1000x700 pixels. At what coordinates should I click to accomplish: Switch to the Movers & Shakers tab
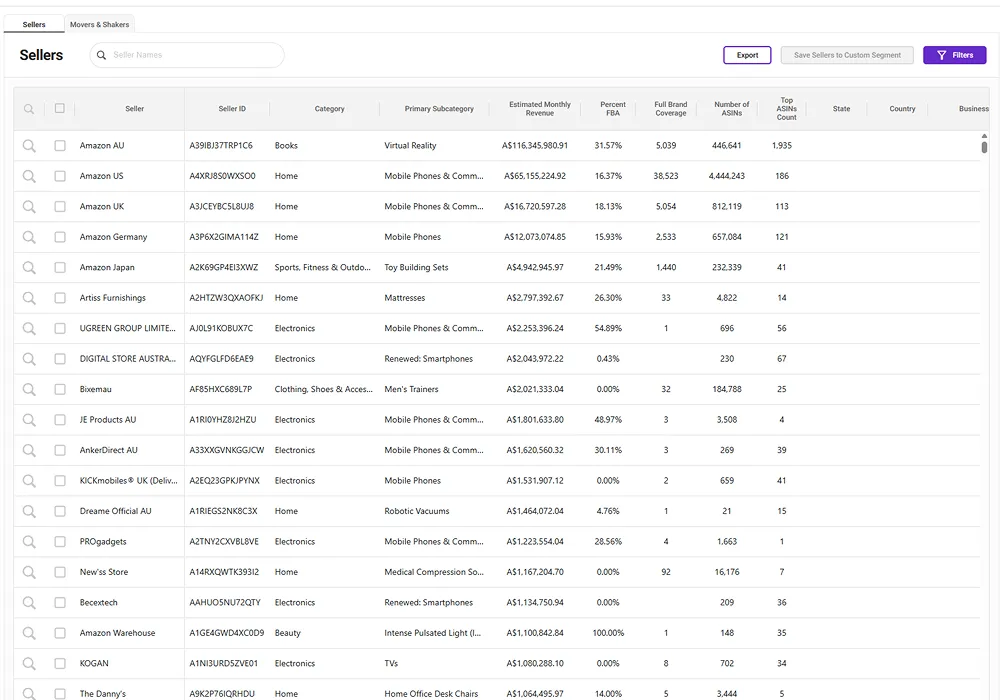pyautogui.click(x=99, y=24)
